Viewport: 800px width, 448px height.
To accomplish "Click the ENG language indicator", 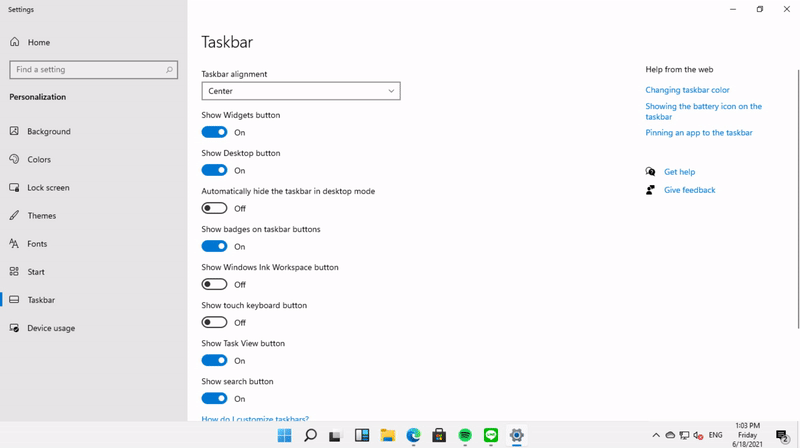I will pos(715,435).
